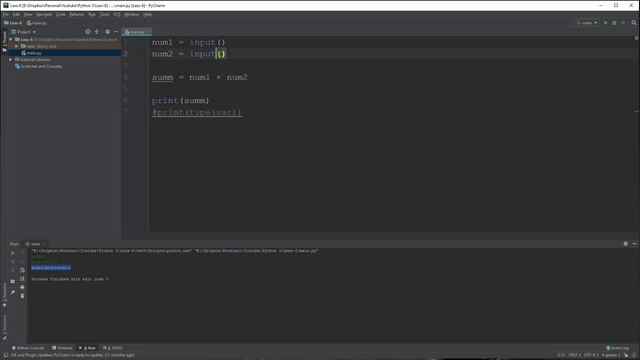This screenshot has height=360, width=640.
Task: Open the Tools menu
Action: [x=105, y=14]
